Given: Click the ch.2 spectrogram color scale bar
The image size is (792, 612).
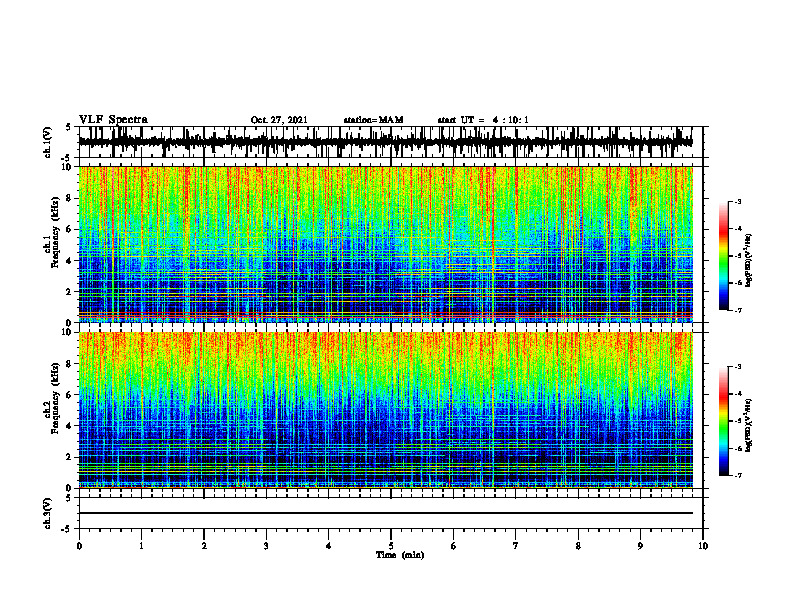Looking at the screenshot, I should (723, 421).
